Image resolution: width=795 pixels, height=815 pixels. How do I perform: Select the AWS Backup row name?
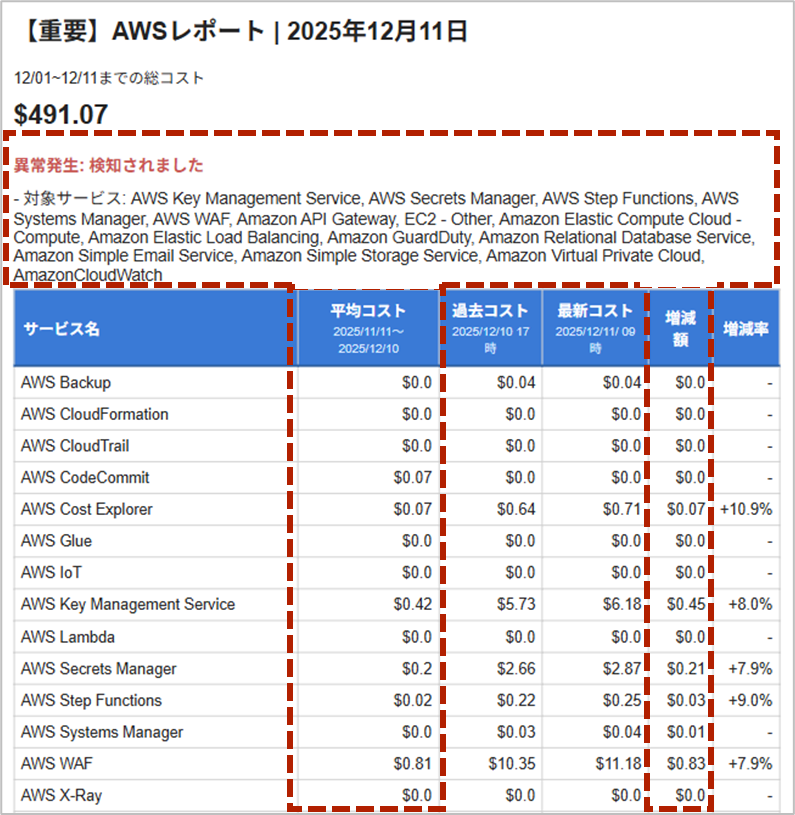point(66,382)
